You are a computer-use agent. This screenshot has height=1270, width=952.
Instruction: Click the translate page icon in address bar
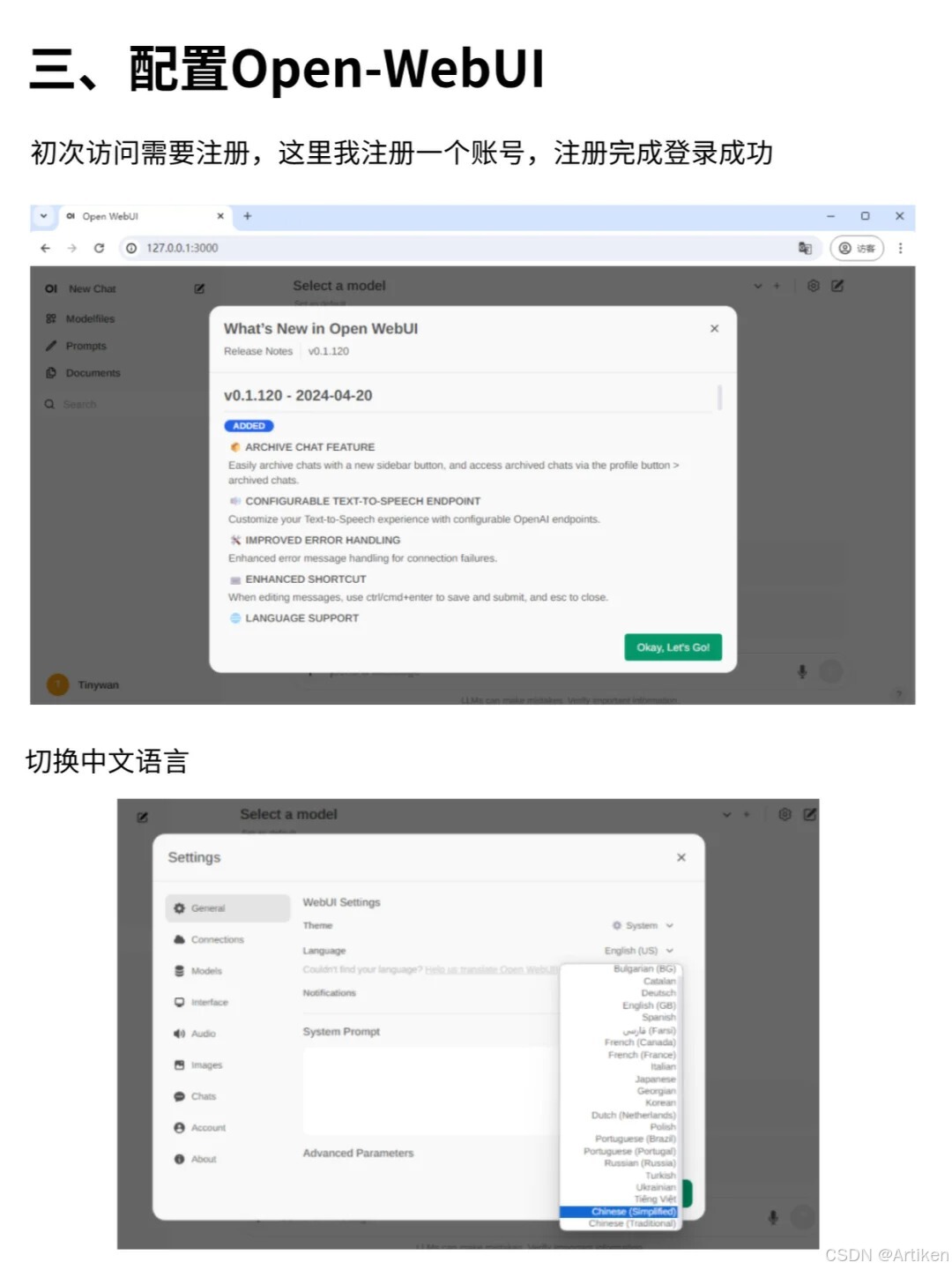[805, 248]
